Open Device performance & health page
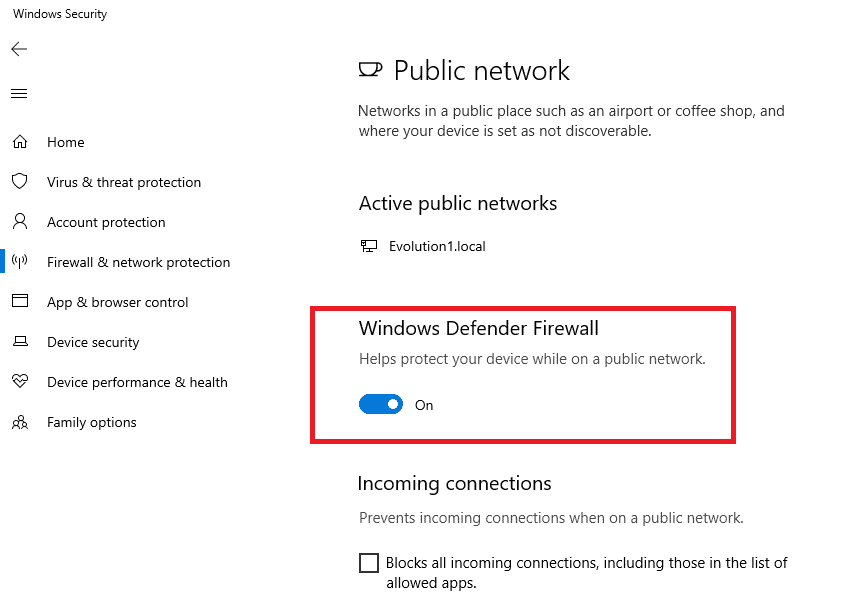Screen dimensions: 859x610 tap(137, 382)
